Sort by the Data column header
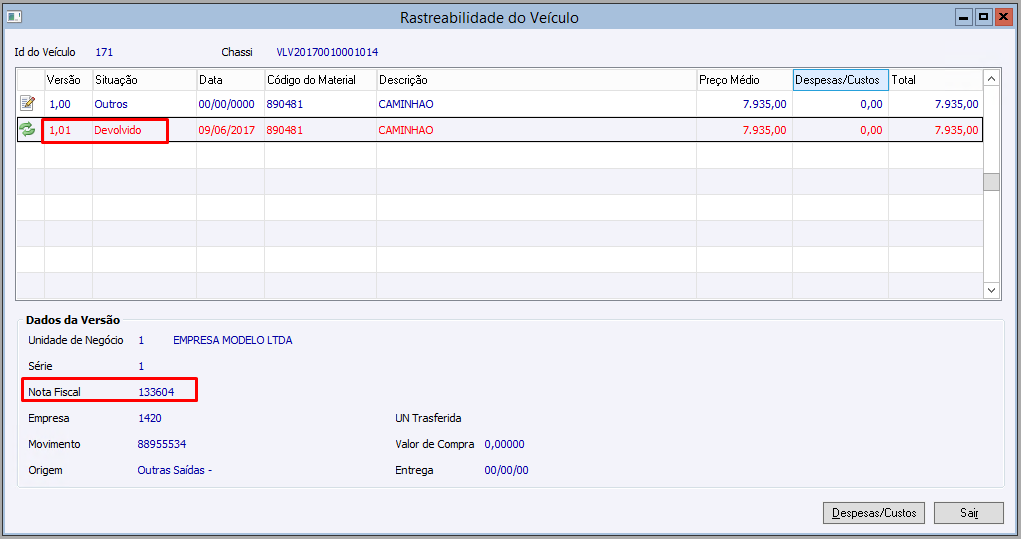The image size is (1021, 539). (231, 79)
